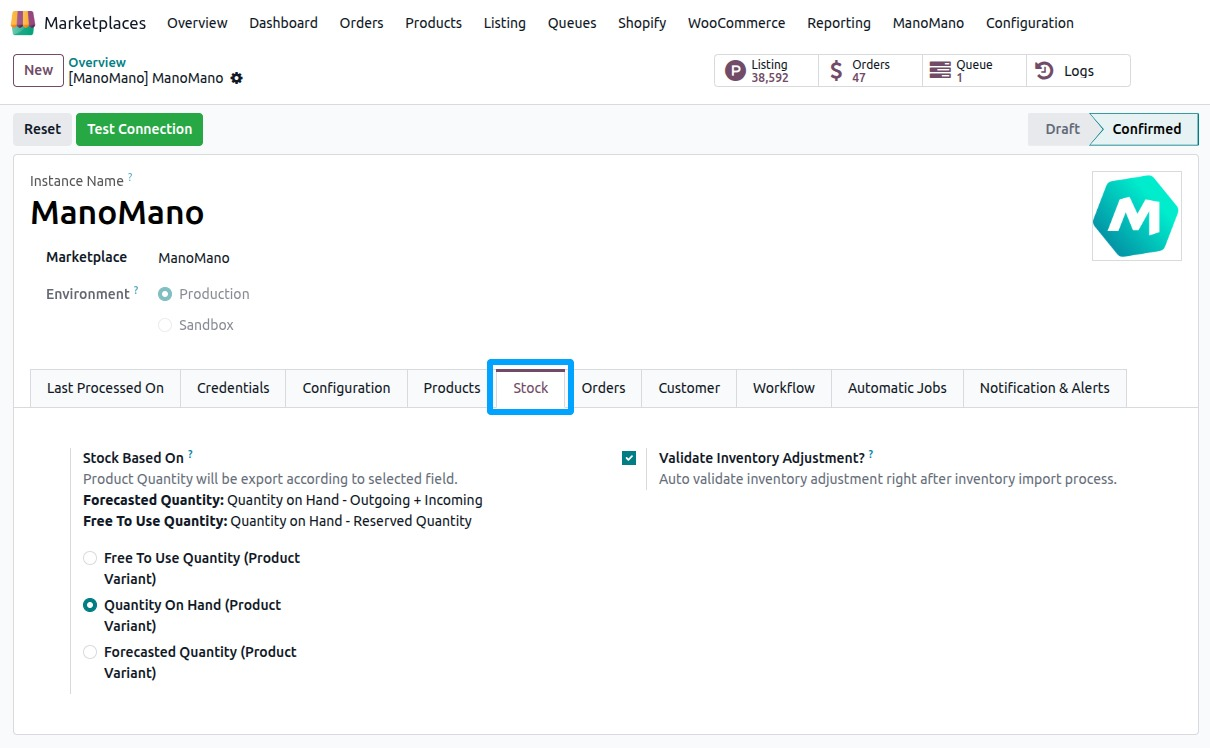Open the gear actions menu beside ManoMano
Screen dimensions: 1210x748
(x=237, y=78)
